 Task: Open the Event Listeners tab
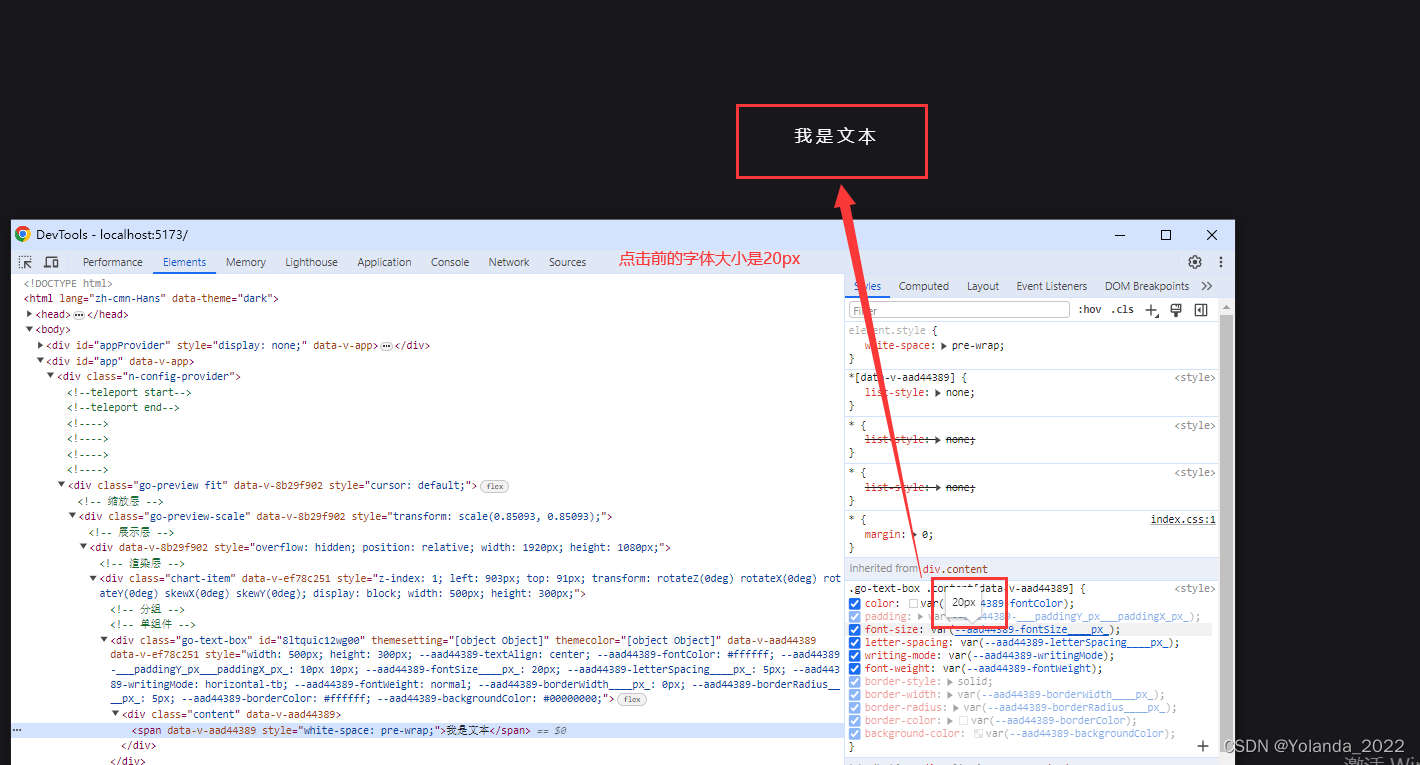[1051, 285]
